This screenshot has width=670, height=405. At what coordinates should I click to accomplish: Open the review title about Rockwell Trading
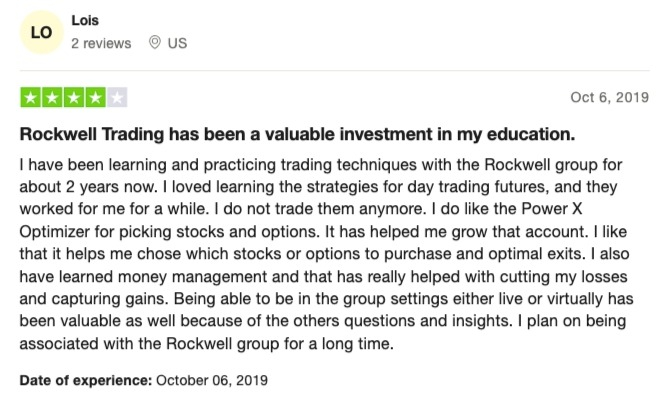click(297, 134)
